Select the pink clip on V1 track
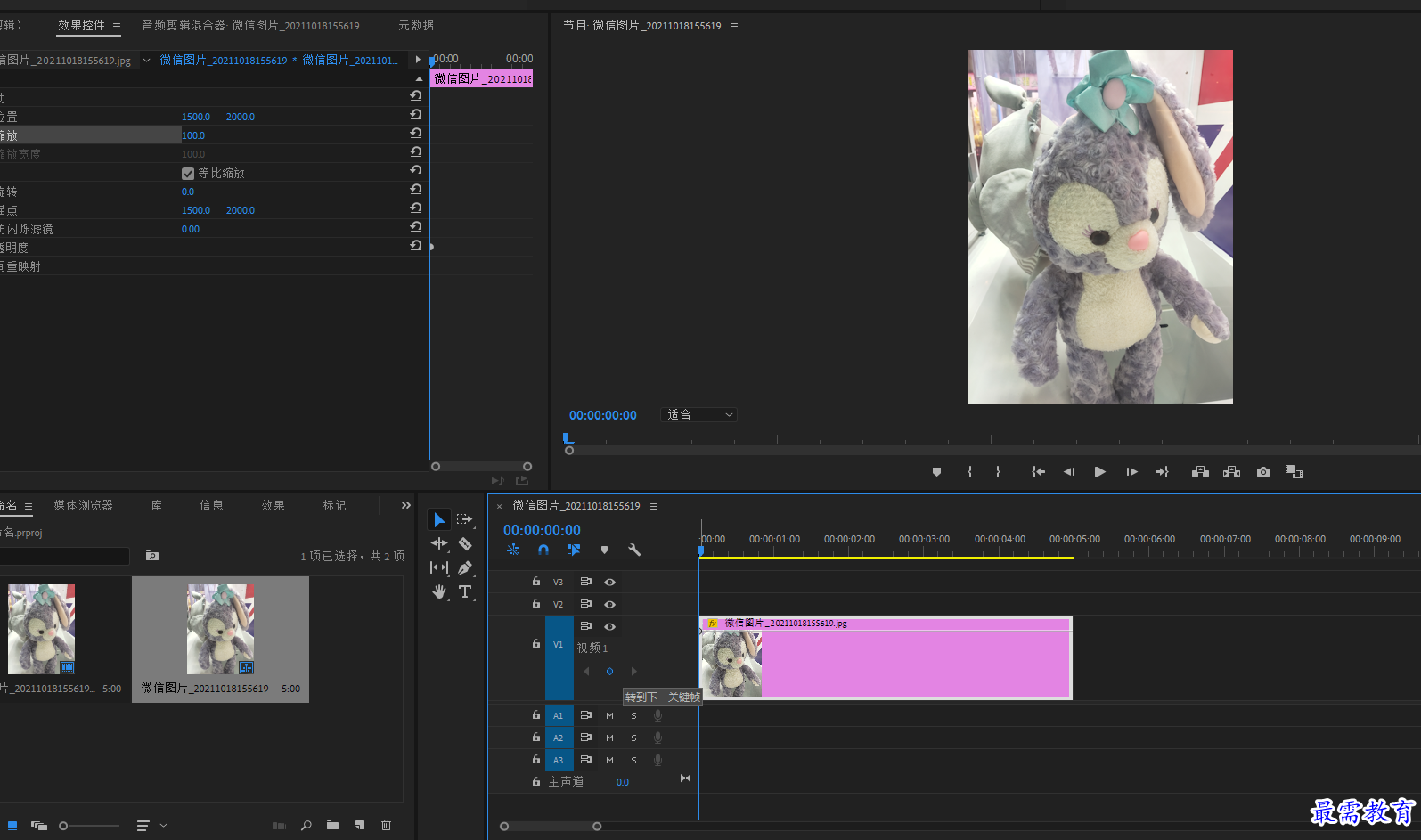 (886, 657)
